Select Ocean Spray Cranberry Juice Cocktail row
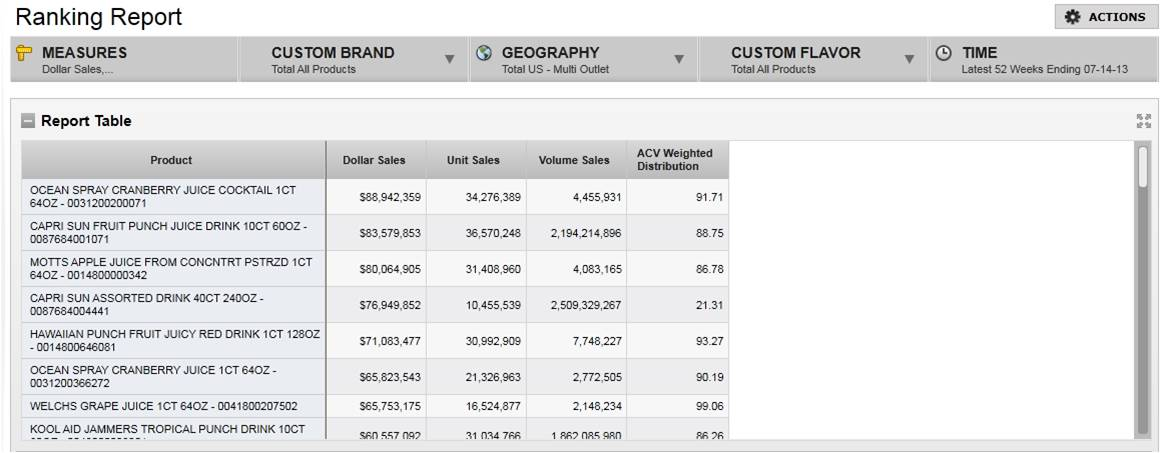The height and width of the screenshot is (453, 1162). [x=171, y=196]
